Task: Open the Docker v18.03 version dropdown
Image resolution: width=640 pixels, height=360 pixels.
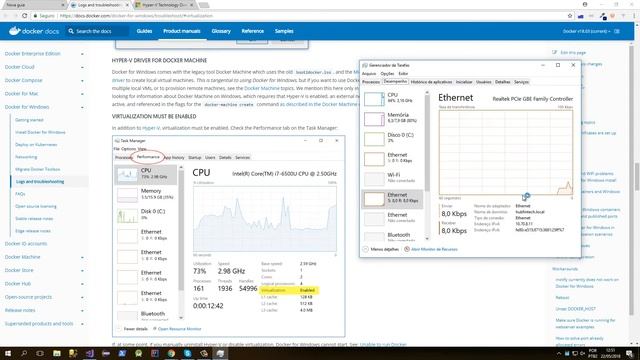Action: tap(586, 31)
